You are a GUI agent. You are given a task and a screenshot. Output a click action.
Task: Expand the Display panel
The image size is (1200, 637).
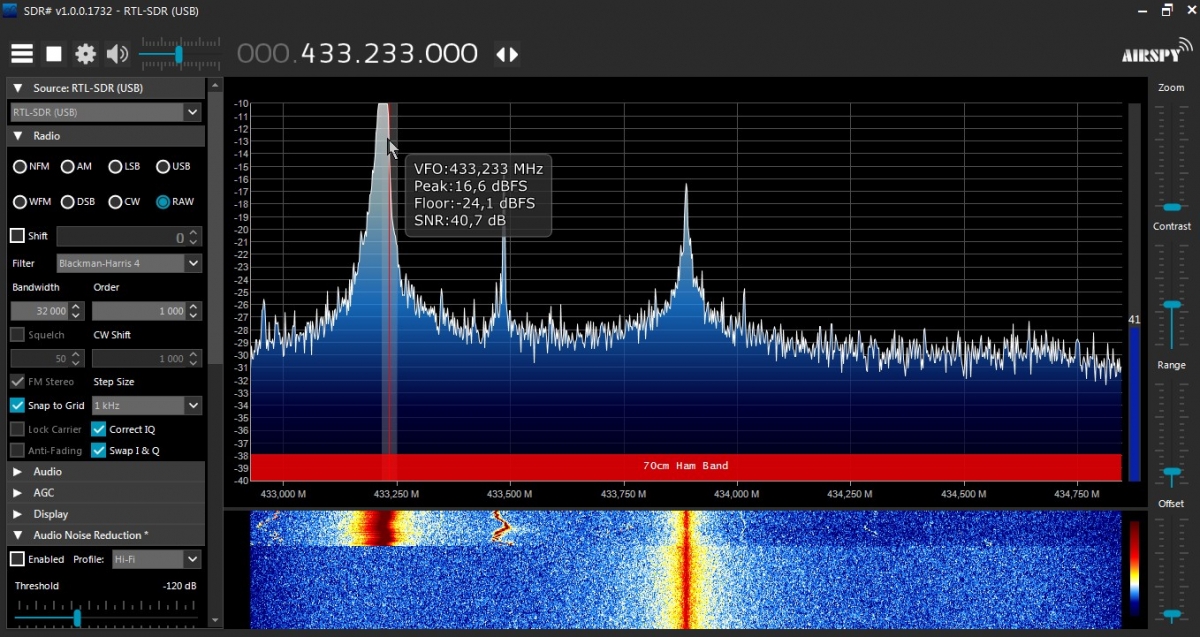[18, 514]
